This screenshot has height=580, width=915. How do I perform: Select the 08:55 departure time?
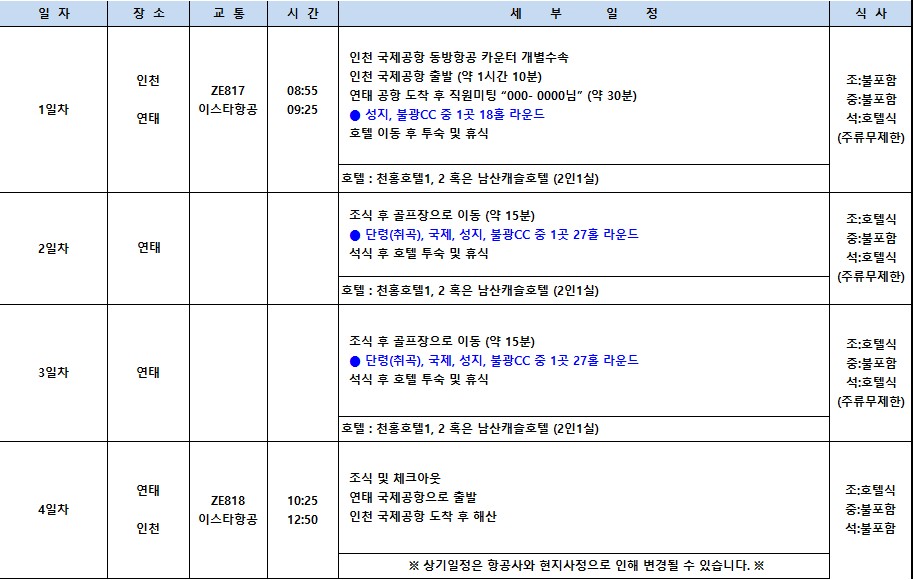(x=302, y=90)
